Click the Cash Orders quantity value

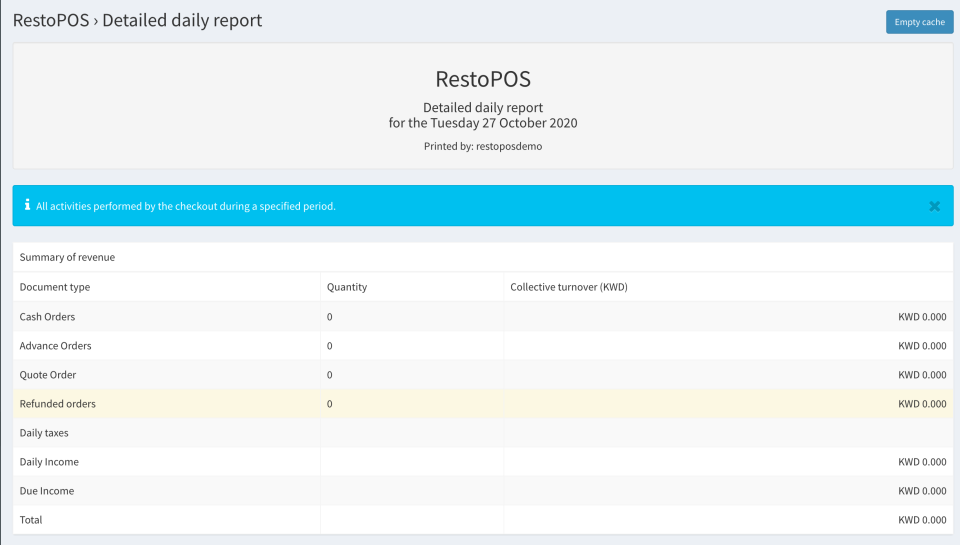(x=330, y=317)
